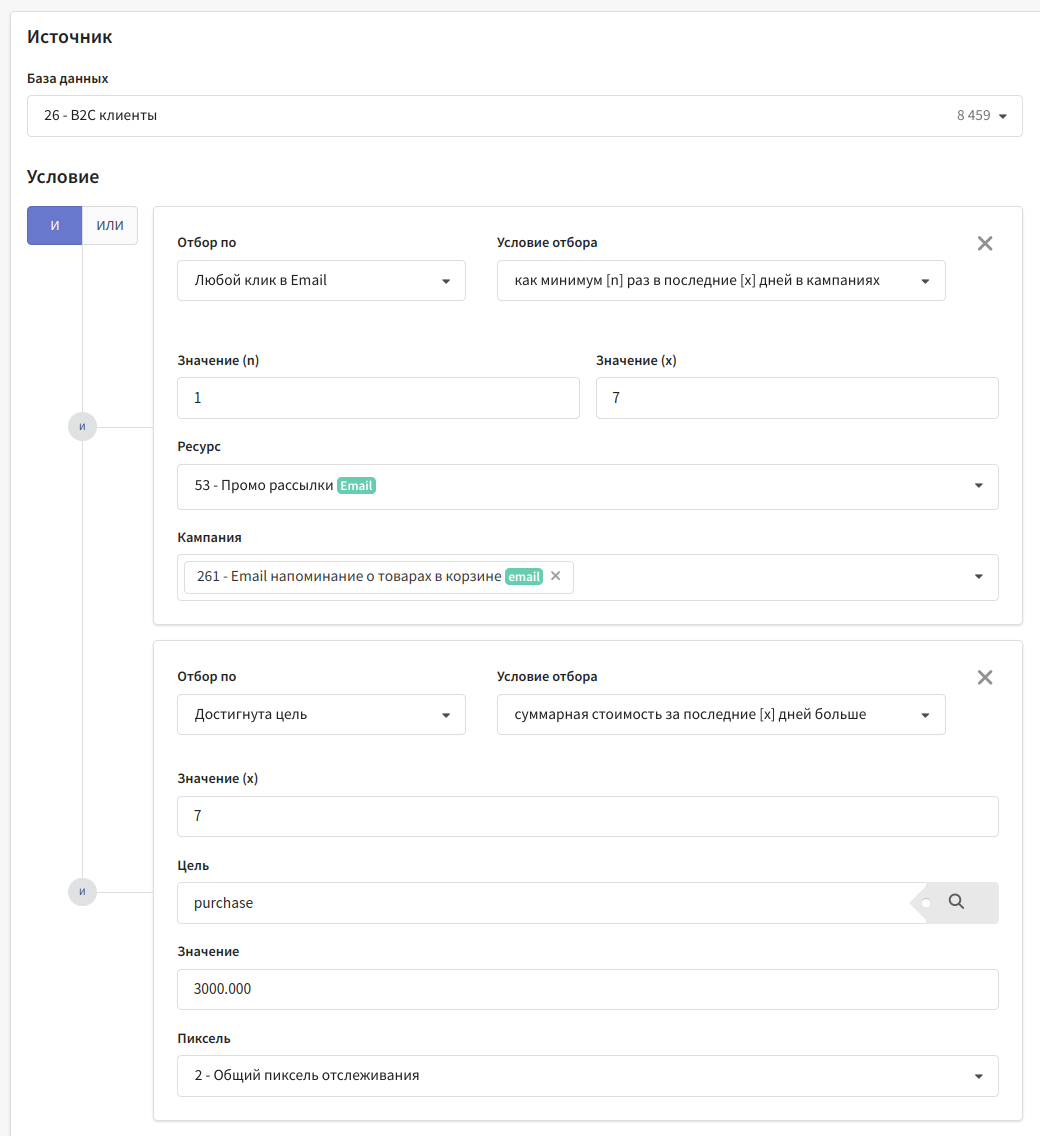Open the 'Достигнута цель' dropdown
This screenshot has height=1136, width=1040.
[321, 715]
